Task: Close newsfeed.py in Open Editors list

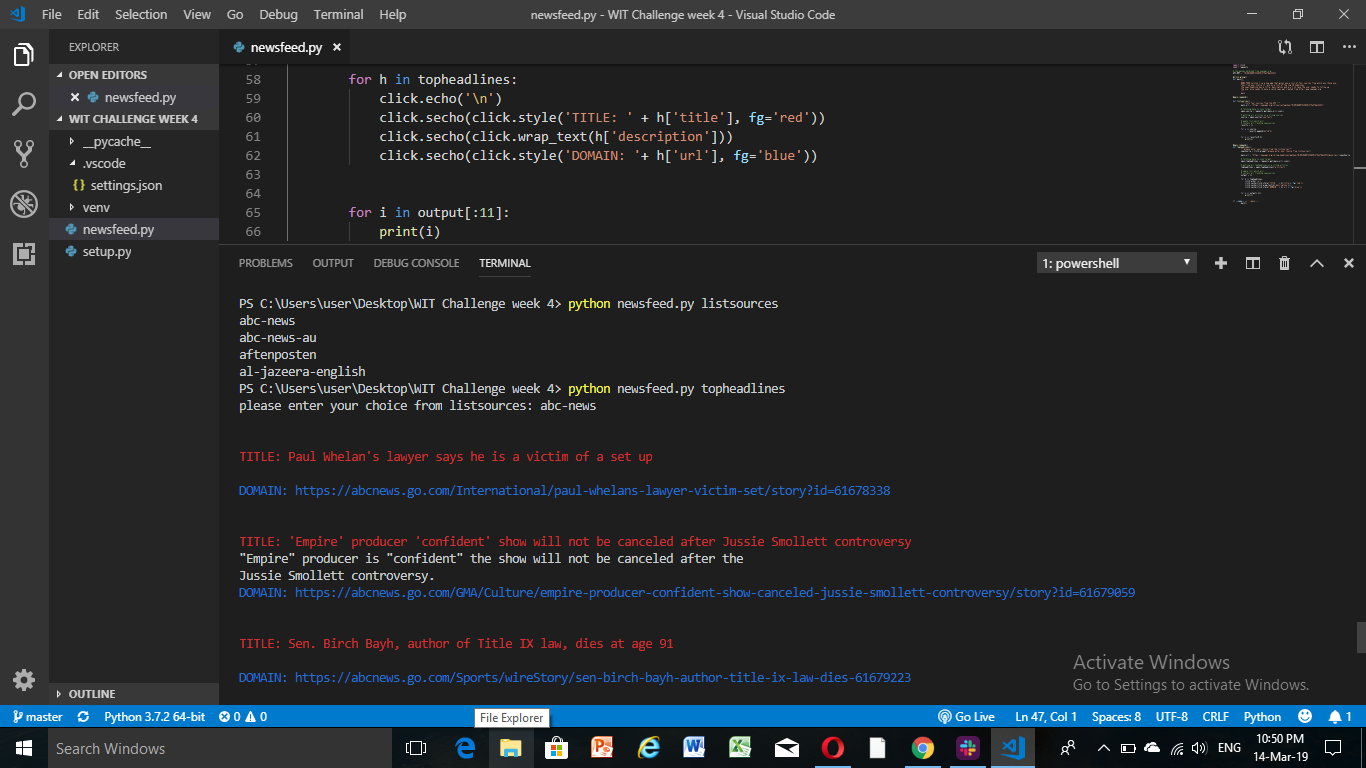Action: point(75,97)
